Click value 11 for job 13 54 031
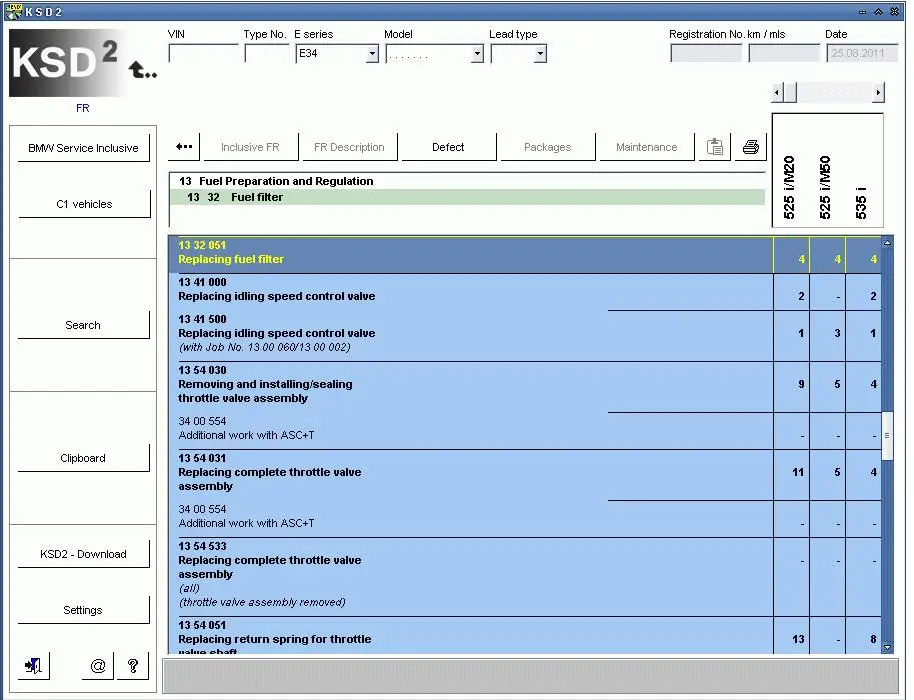Viewport: 914px width, 700px height. coord(798,472)
